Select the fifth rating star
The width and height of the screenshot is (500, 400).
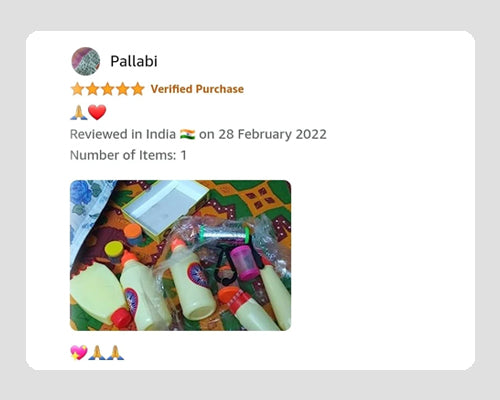point(137,89)
